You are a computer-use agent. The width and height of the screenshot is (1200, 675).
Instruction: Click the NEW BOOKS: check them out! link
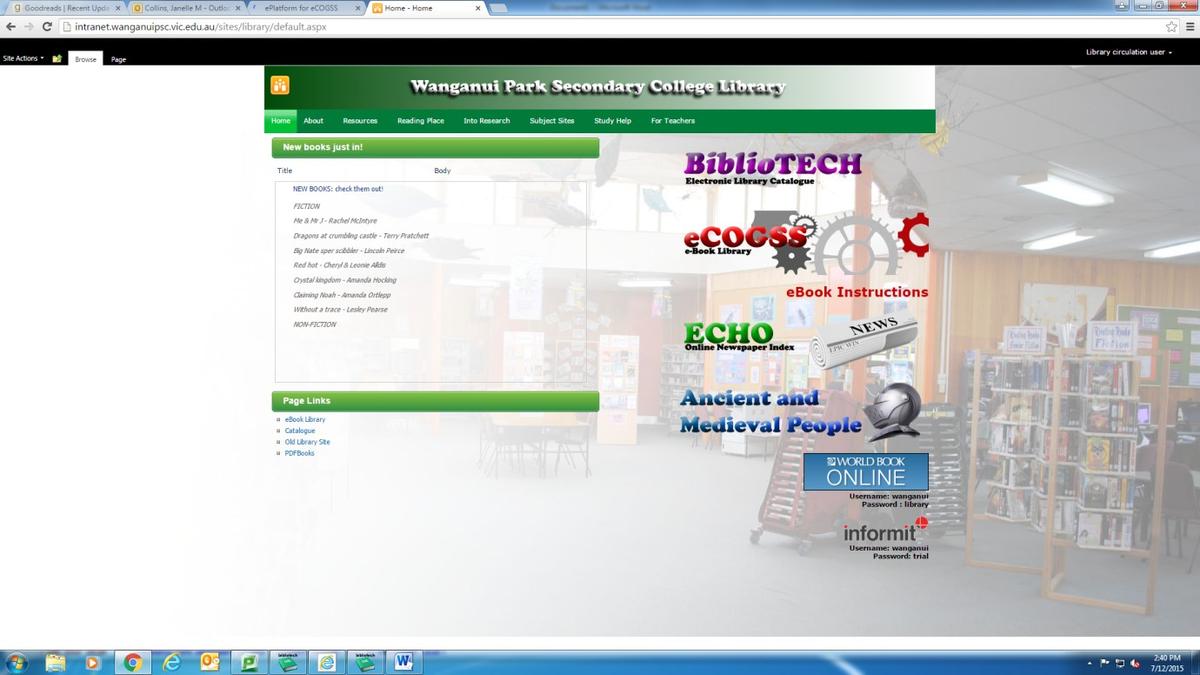pyautogui.click(x=338, y=189)
